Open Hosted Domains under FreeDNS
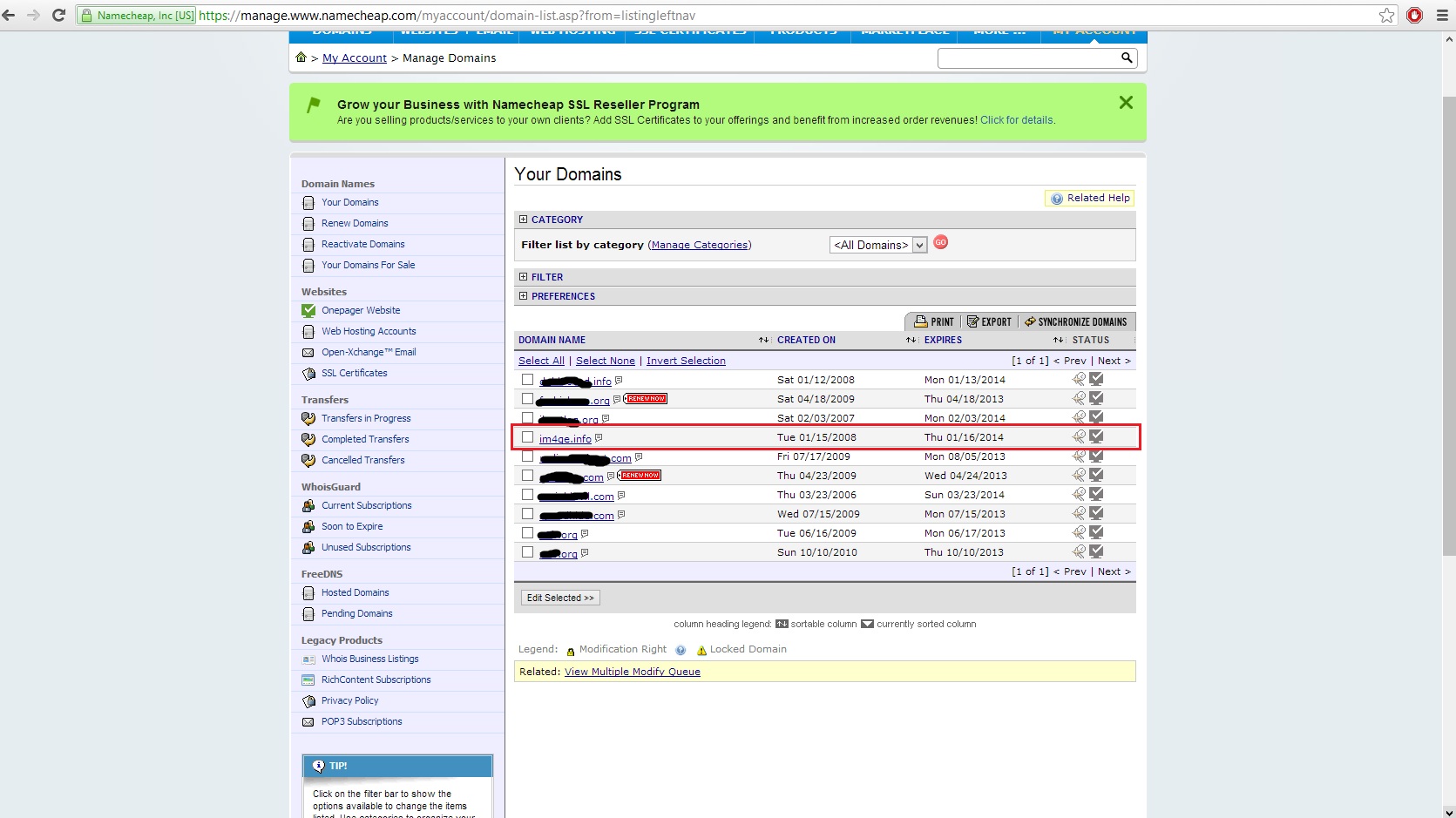Image resolution: width=1456 pixels, height=818 pixels. [x=355, y=592]
